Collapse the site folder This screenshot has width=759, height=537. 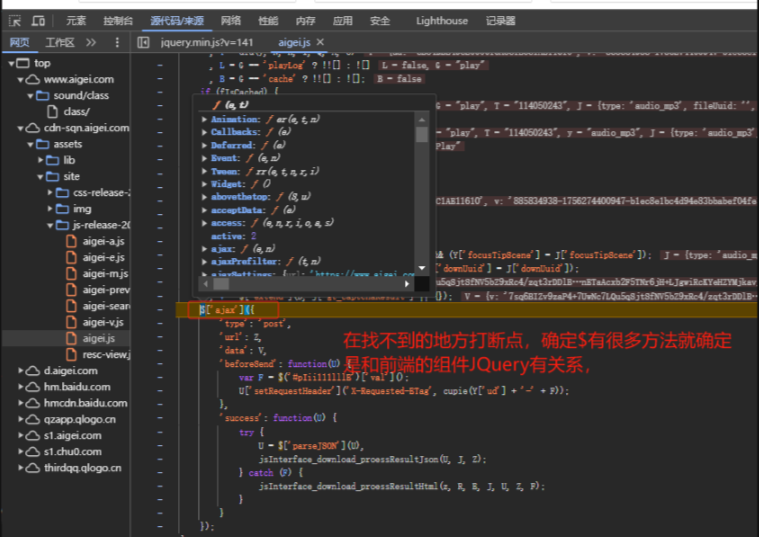coord(41,177)
